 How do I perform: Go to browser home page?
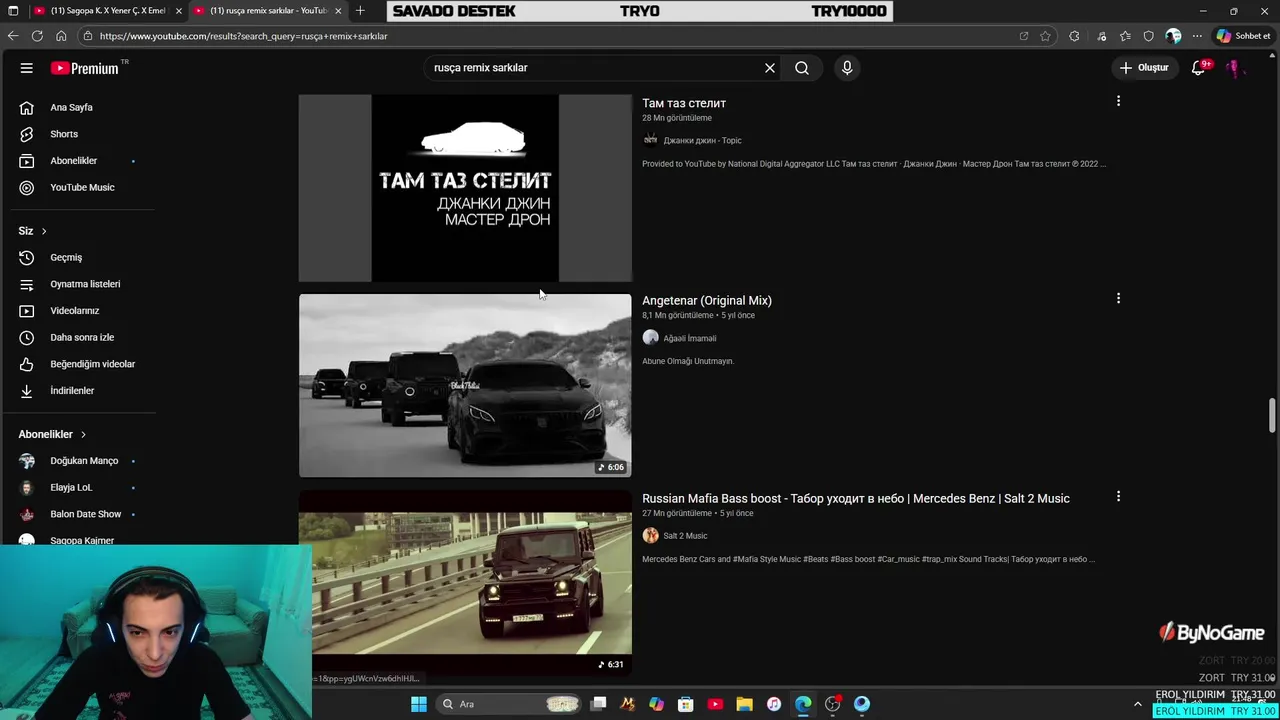61,36
